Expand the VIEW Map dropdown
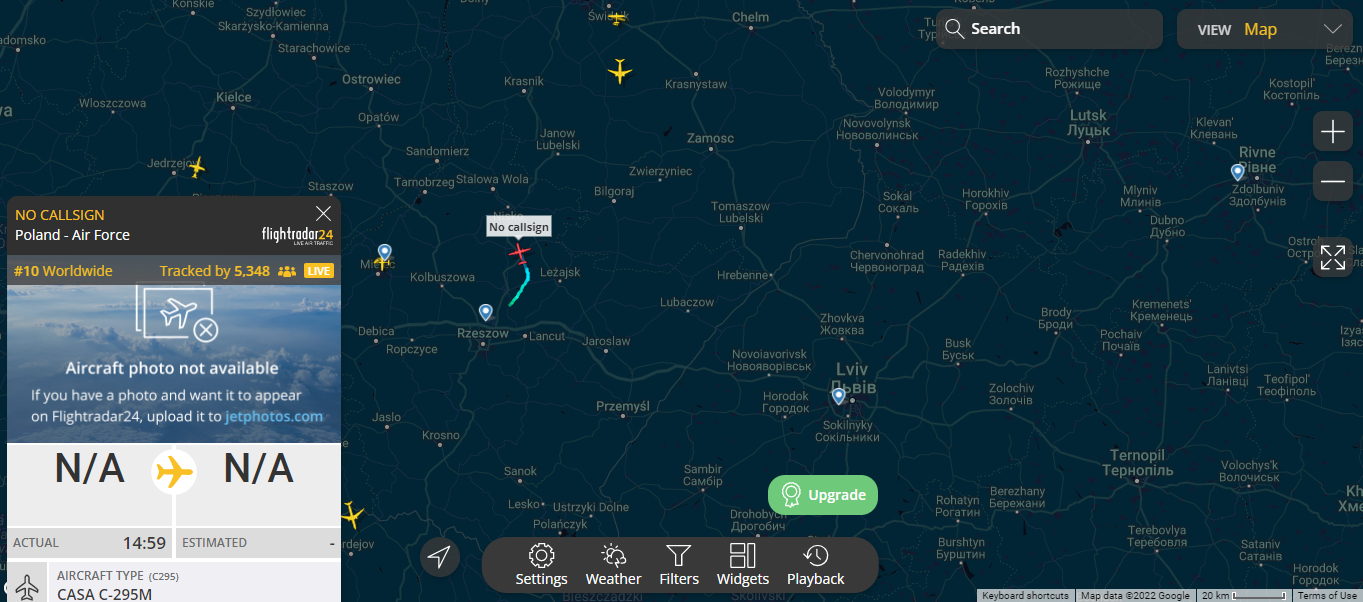This screenshot has height=602, width=1363. [x=1265, y=29]
